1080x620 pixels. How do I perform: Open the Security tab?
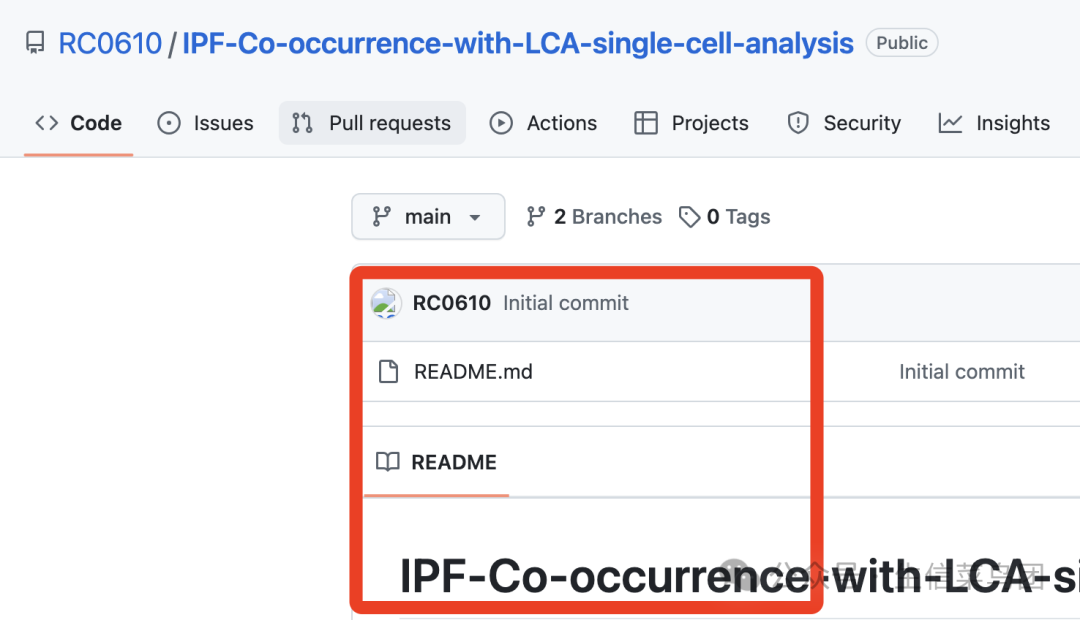844,123
